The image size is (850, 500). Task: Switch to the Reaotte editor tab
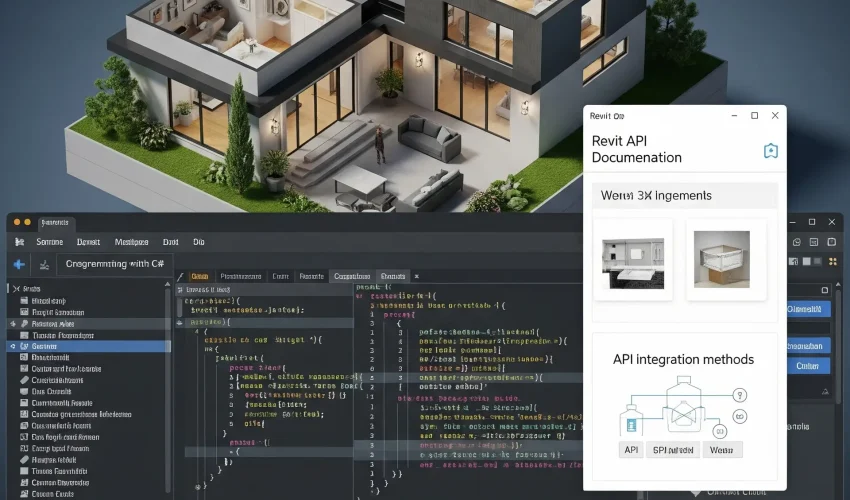(311, 277)
